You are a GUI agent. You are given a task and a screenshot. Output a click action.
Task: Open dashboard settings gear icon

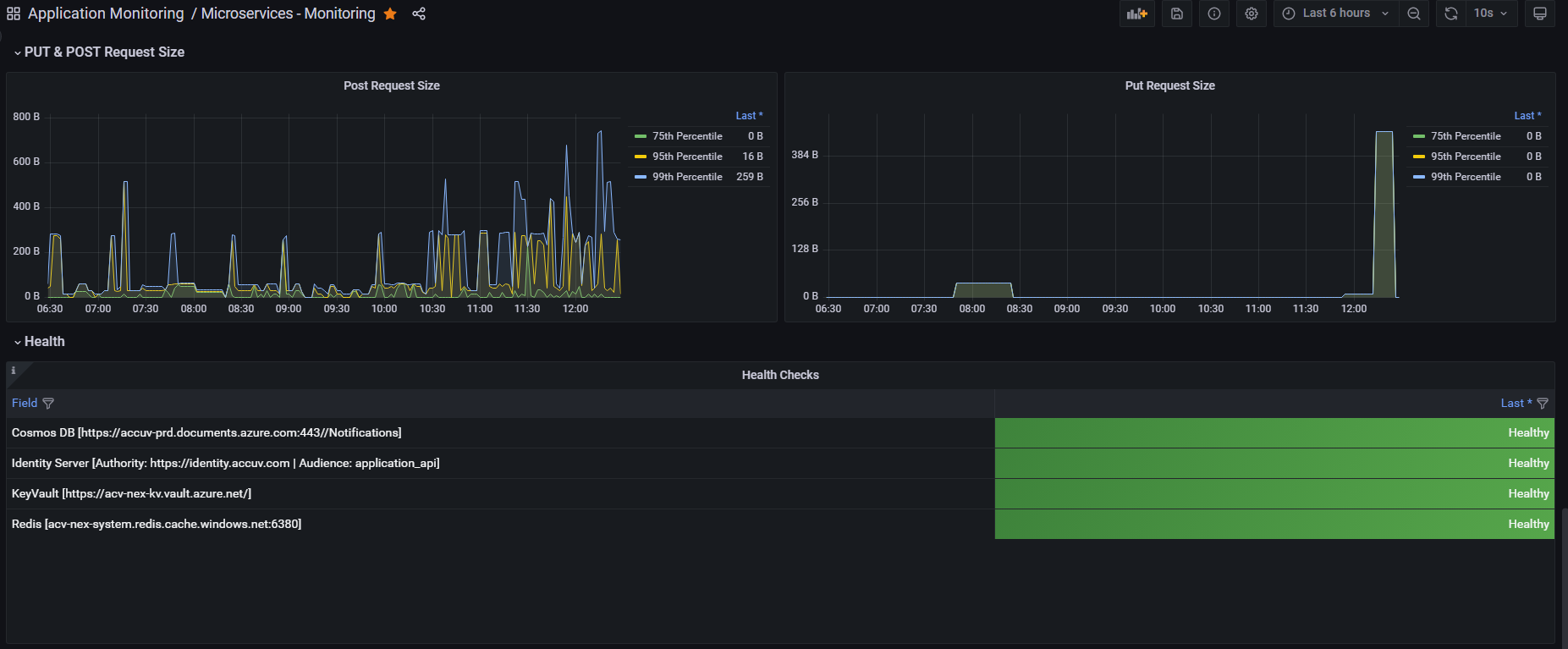point(1251,14)
